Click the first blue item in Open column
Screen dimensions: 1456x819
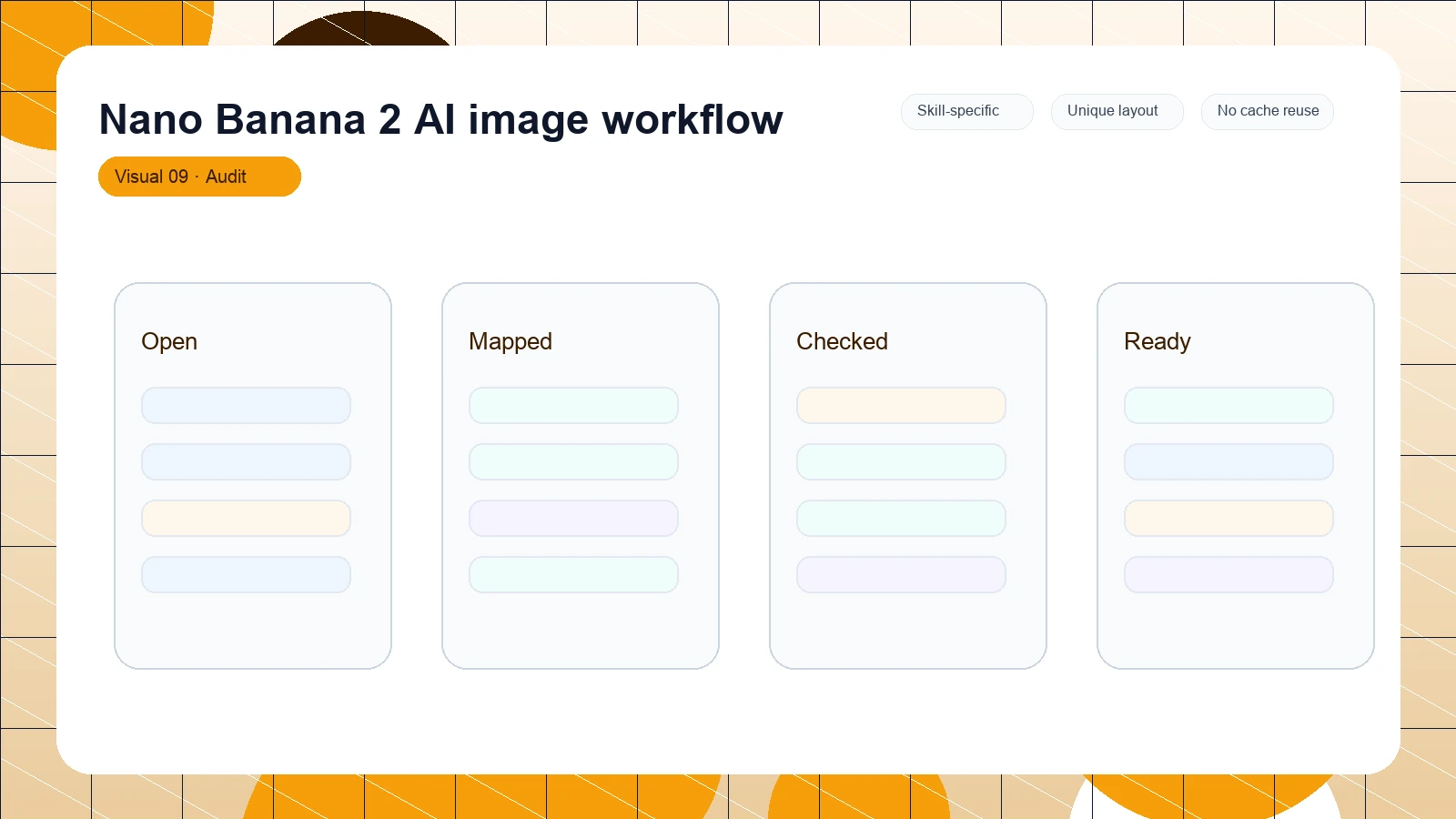[246, 405]
